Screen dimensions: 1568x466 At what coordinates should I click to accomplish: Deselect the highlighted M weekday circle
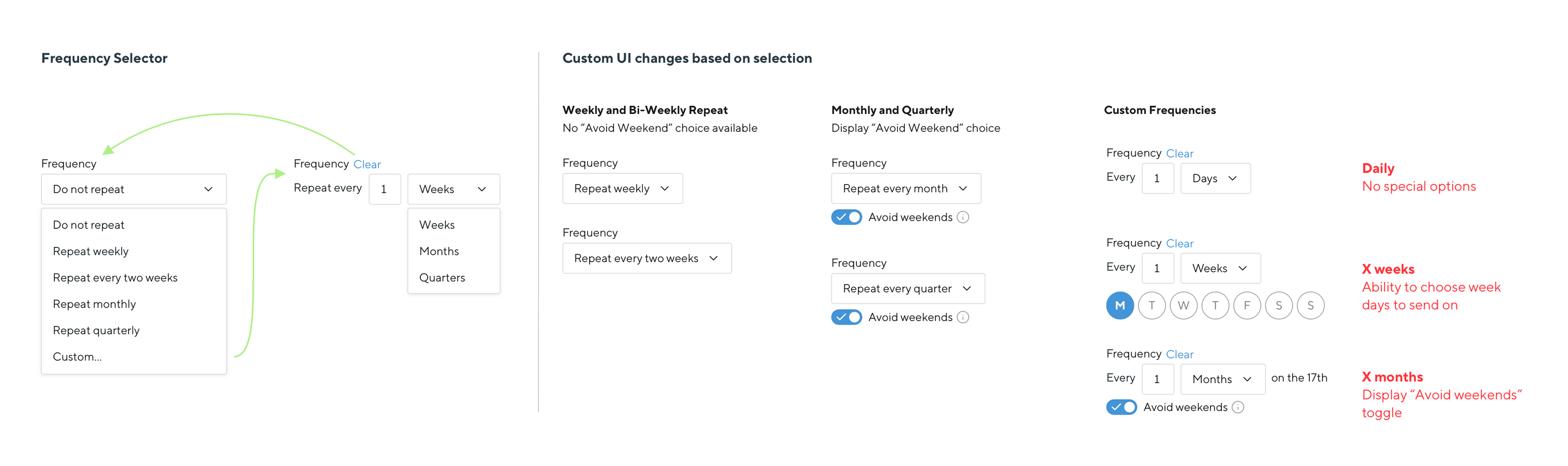pos(1120,305)
